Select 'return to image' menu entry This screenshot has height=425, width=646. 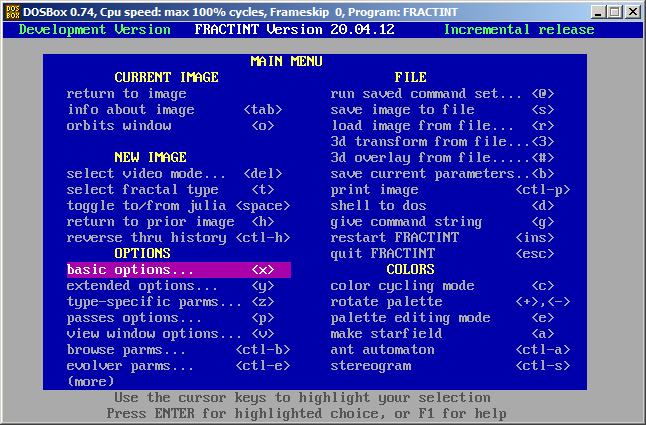pyautogui.click(x=126, y=94)
